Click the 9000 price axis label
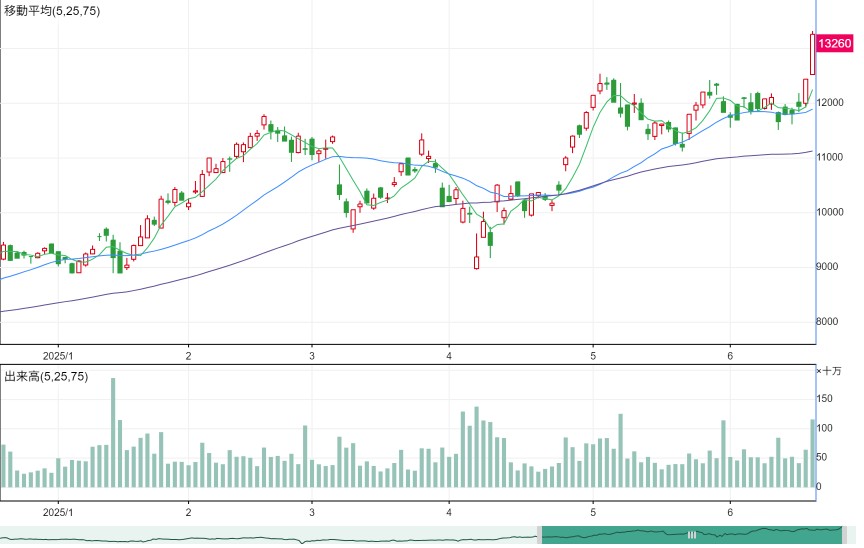Viewport: 864px width, 548px height. click(827, 267)
